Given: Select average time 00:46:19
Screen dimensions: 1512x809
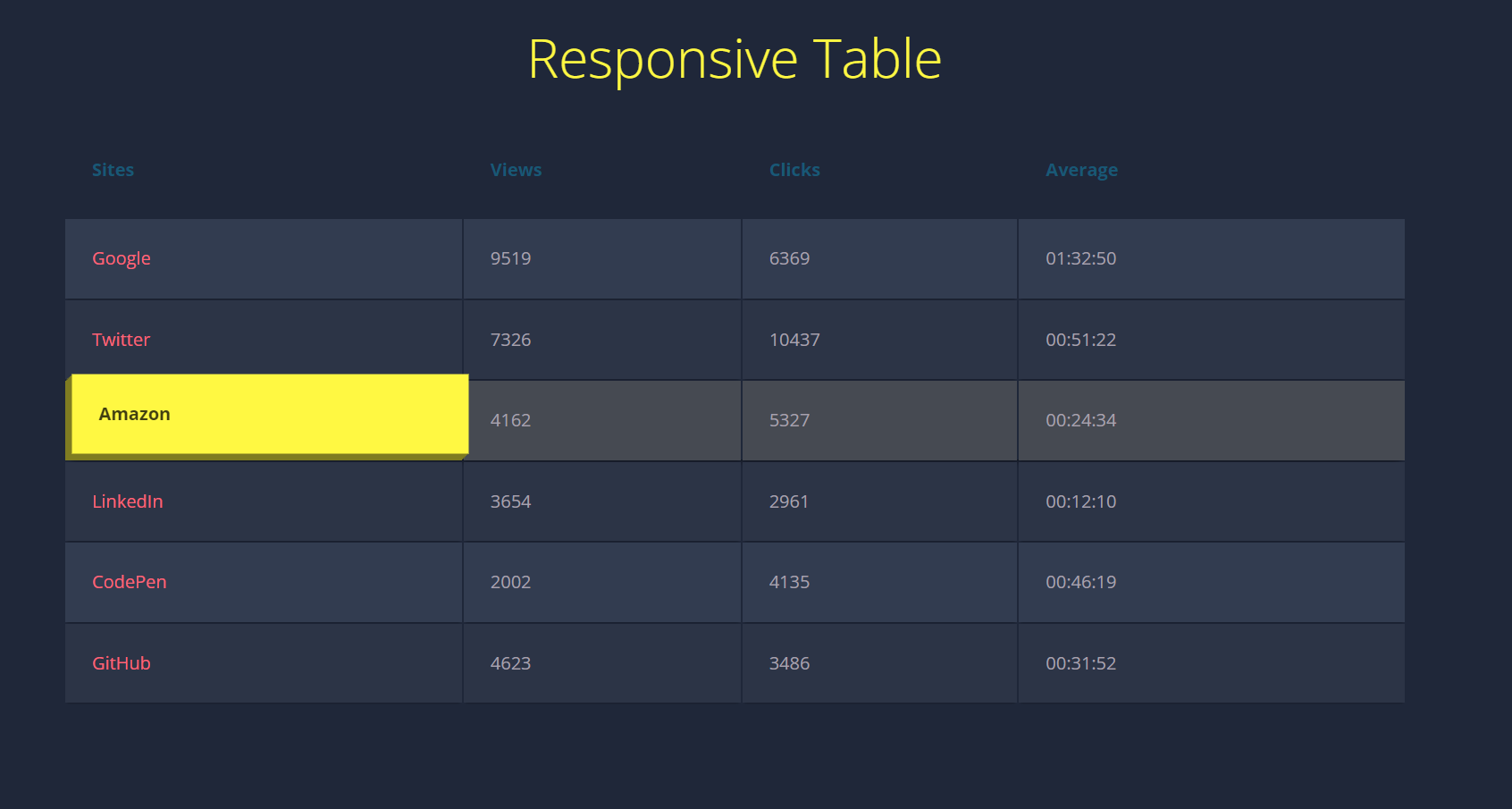Looking at the screenshot, I should pyautogui.click(x=1080, y=582).
